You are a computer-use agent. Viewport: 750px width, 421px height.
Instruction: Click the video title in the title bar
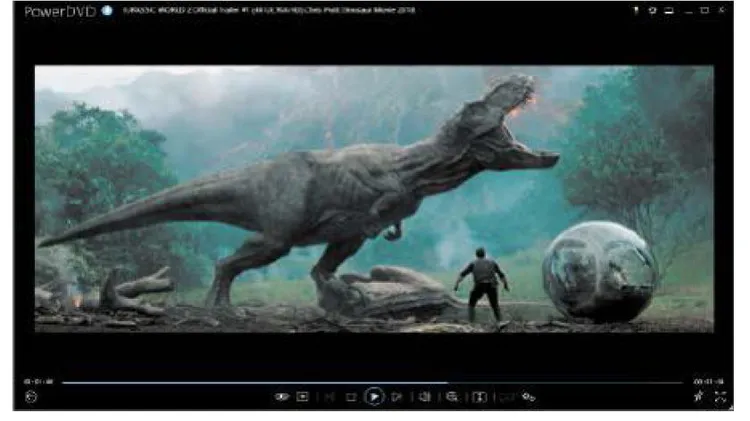coord(269,10)
